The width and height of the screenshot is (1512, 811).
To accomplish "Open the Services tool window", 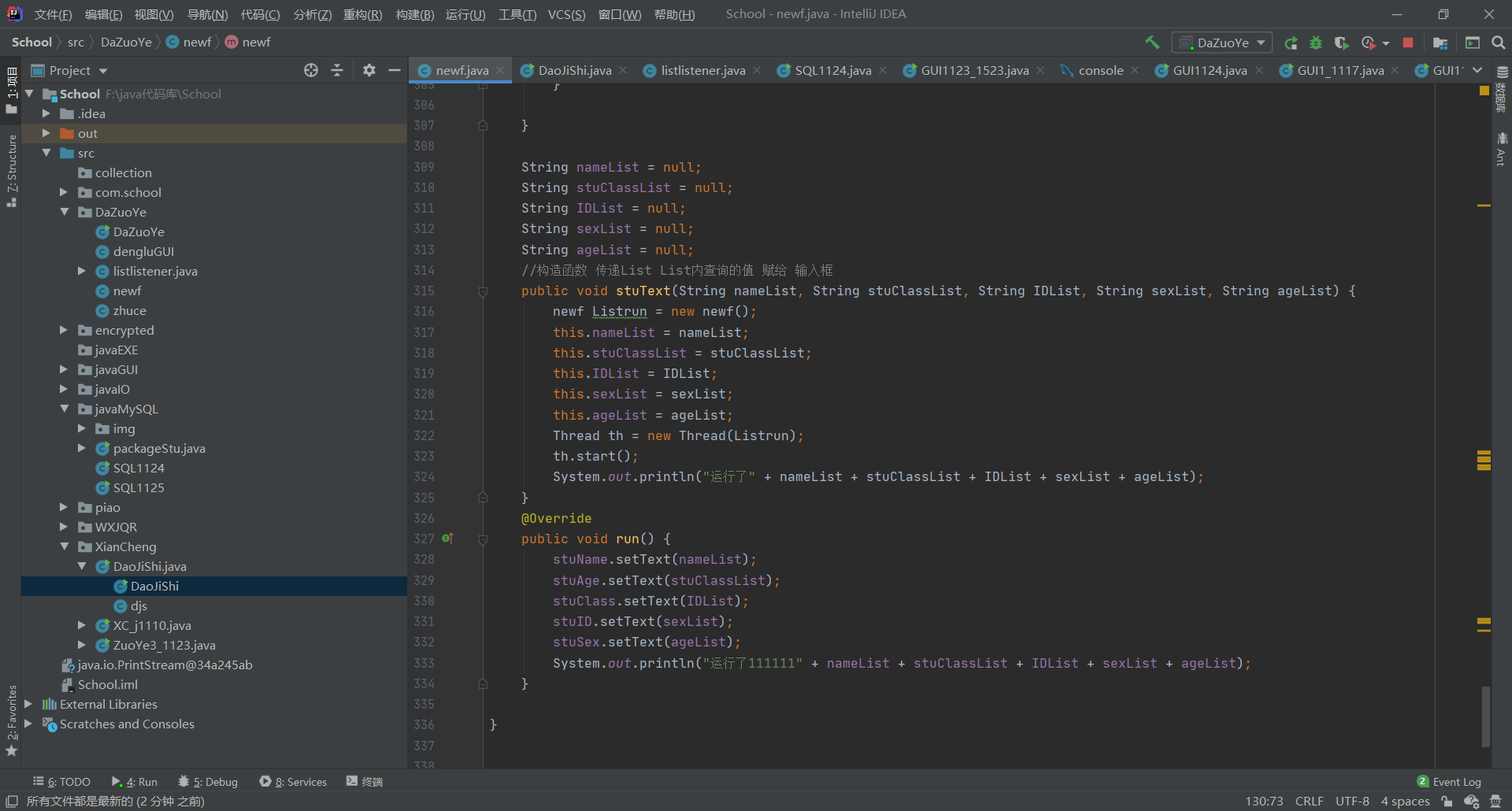I will tap(293, 782).
